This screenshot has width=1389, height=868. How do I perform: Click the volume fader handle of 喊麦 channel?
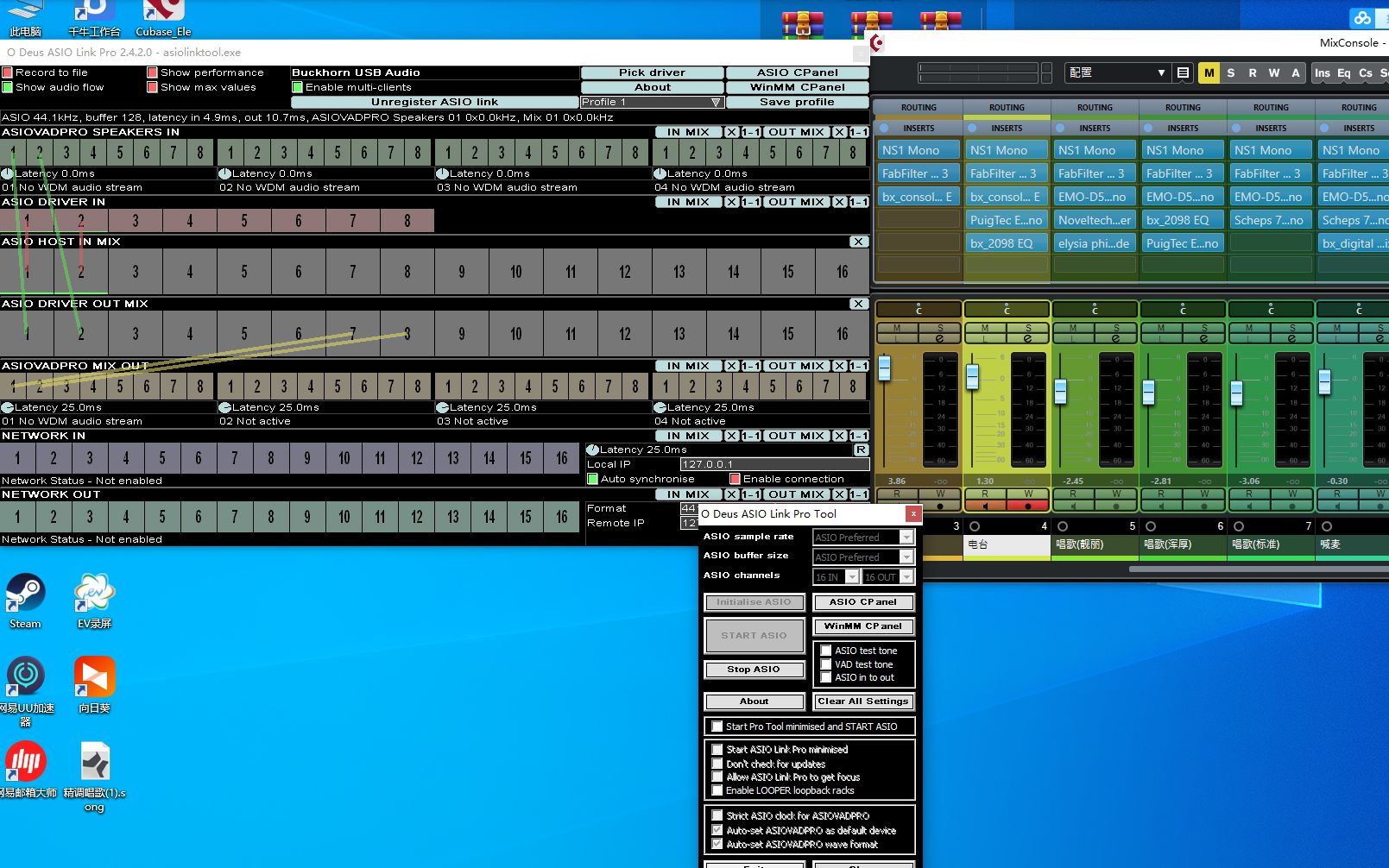tap(1325, 381)
